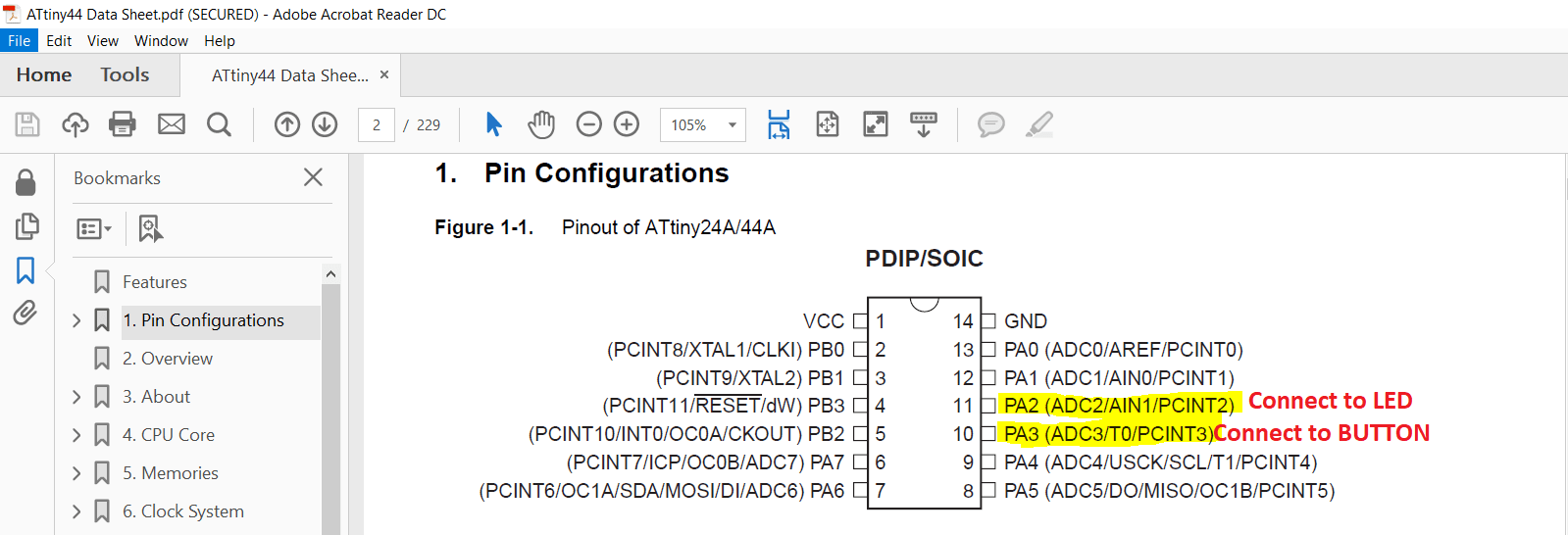Click the PDIP/SOIC label

coord(924,259)
